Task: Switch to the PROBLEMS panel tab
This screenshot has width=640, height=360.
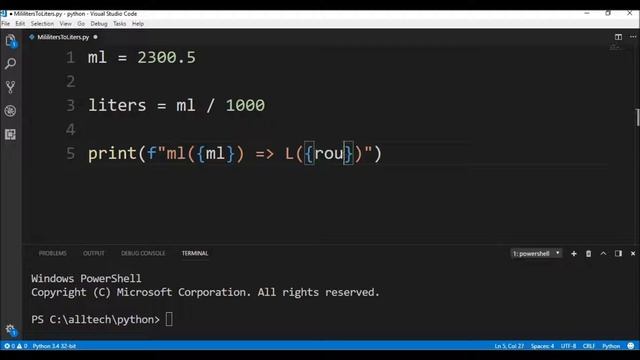Action: (x=53, y=253)
